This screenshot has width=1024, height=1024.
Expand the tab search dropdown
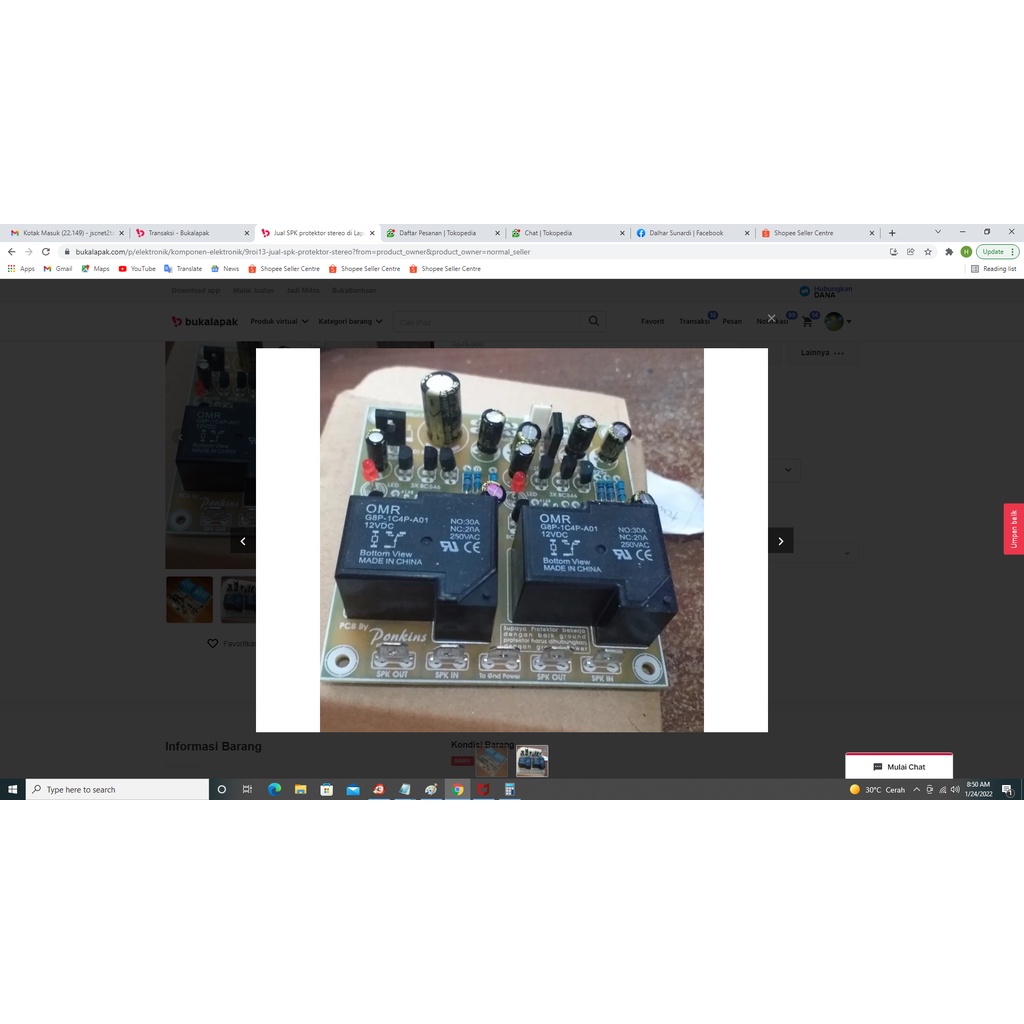[938, 232]
